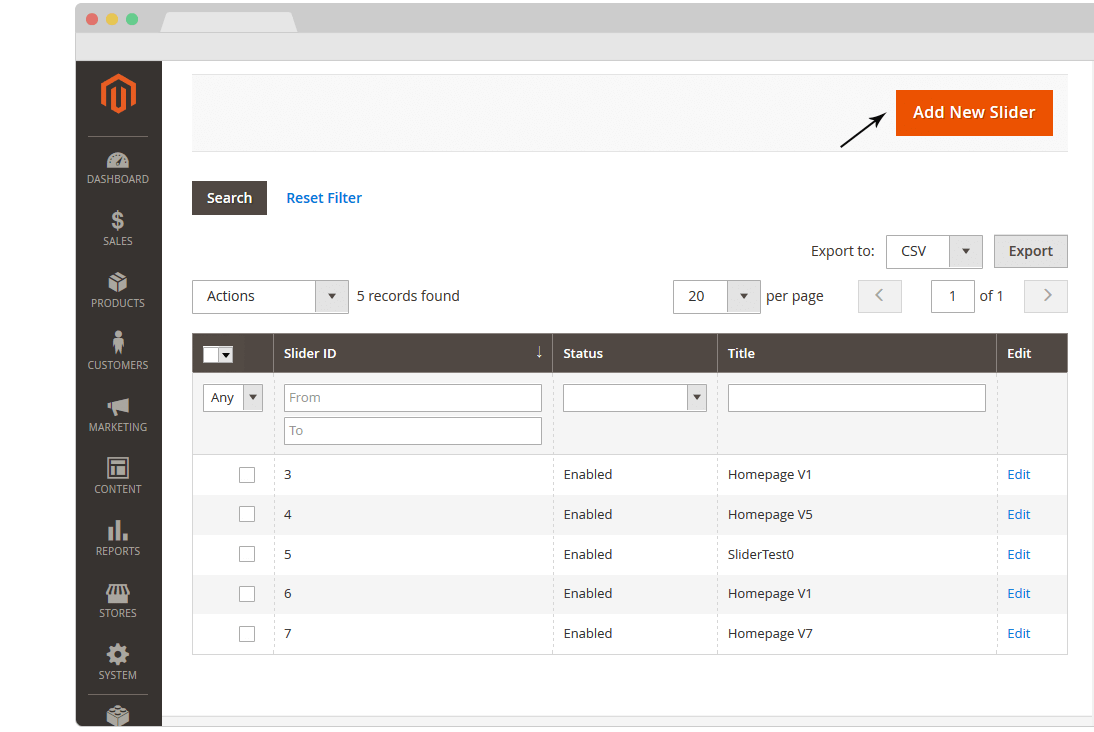1094x732 pixels.
Task: Open the Marketing megaphone icon
Action: click(118, 407)
